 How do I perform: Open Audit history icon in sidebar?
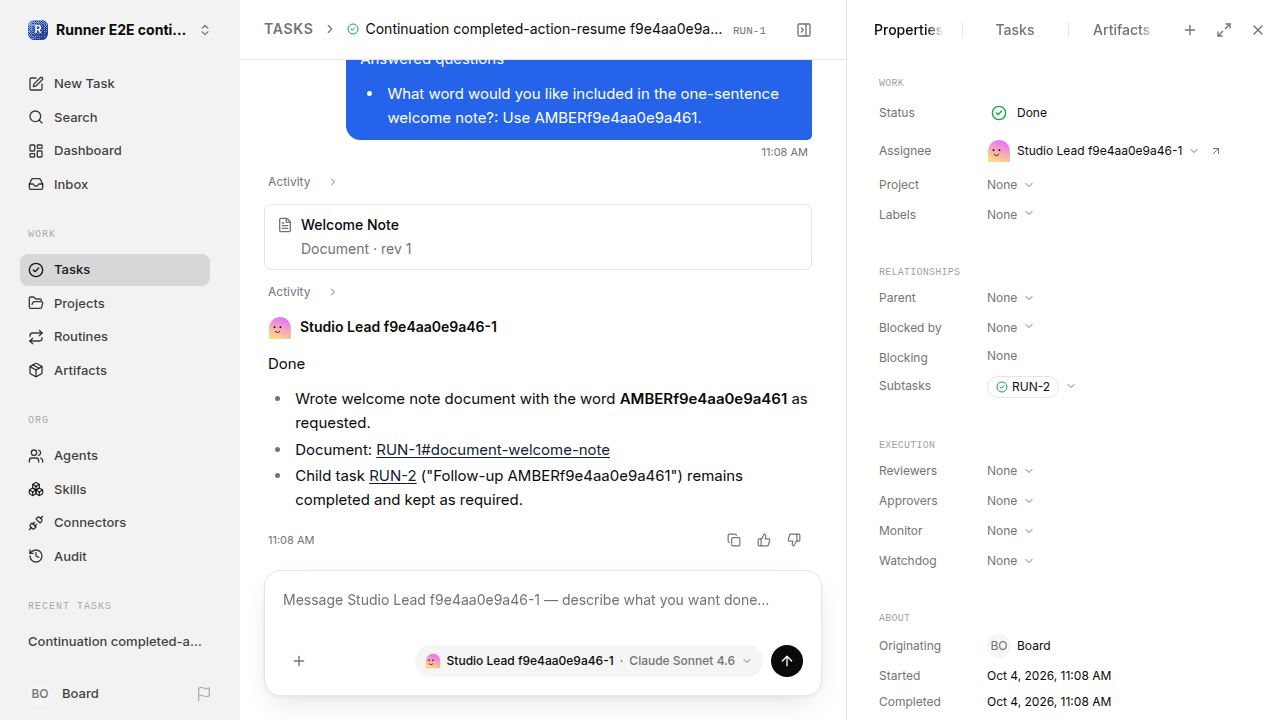pyautogui.click(x=36, y=556)
